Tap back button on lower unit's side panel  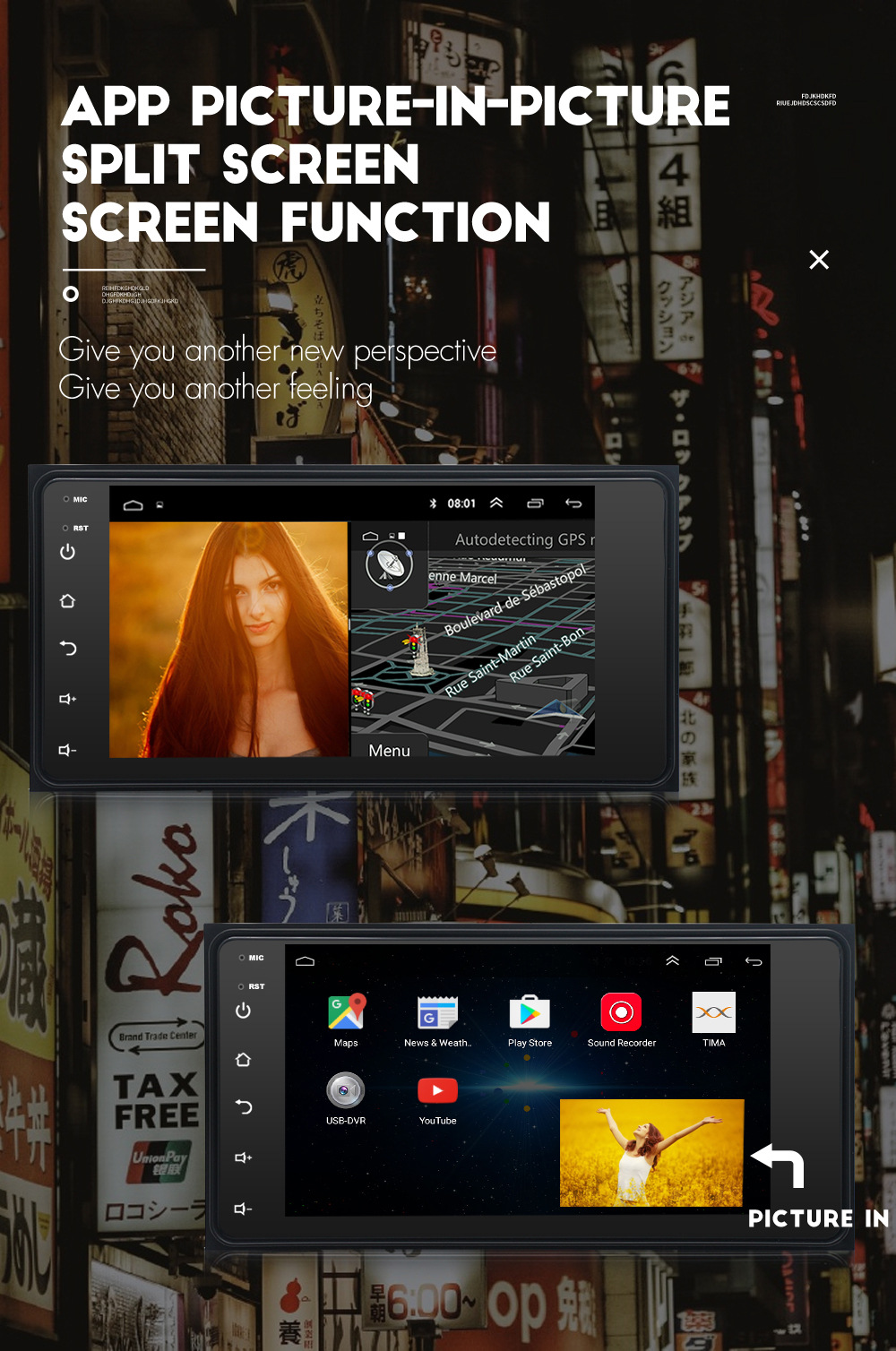coord(244,1106)
